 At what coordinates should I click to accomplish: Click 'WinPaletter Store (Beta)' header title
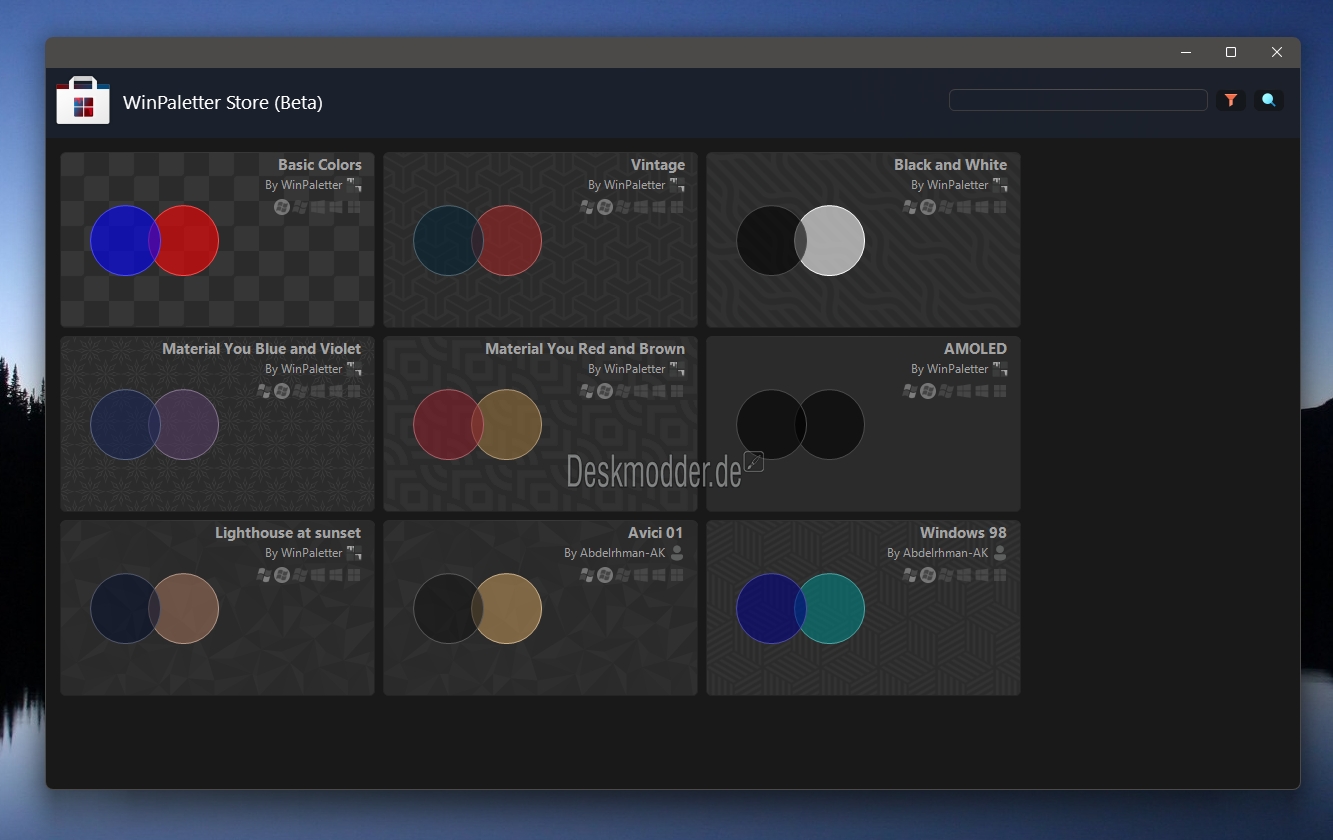click(223, 102)
